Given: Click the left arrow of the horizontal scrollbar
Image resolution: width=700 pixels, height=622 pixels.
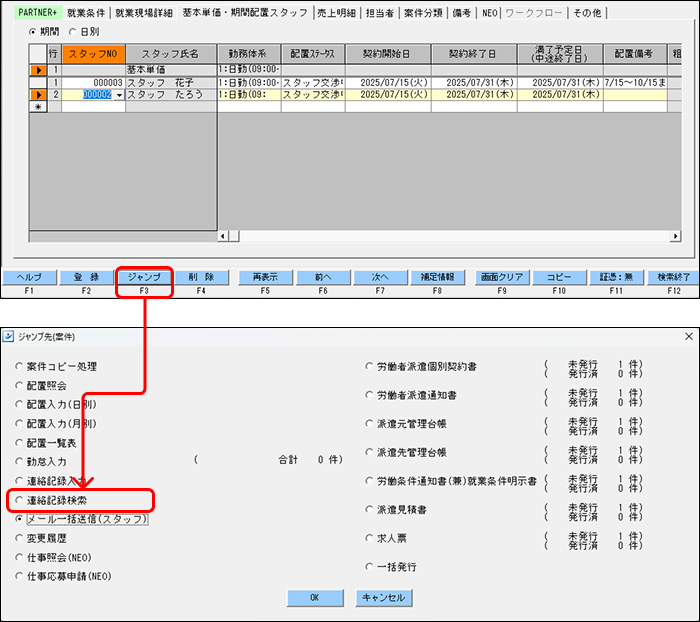Looking at the screenshot, I should [223, 236].
